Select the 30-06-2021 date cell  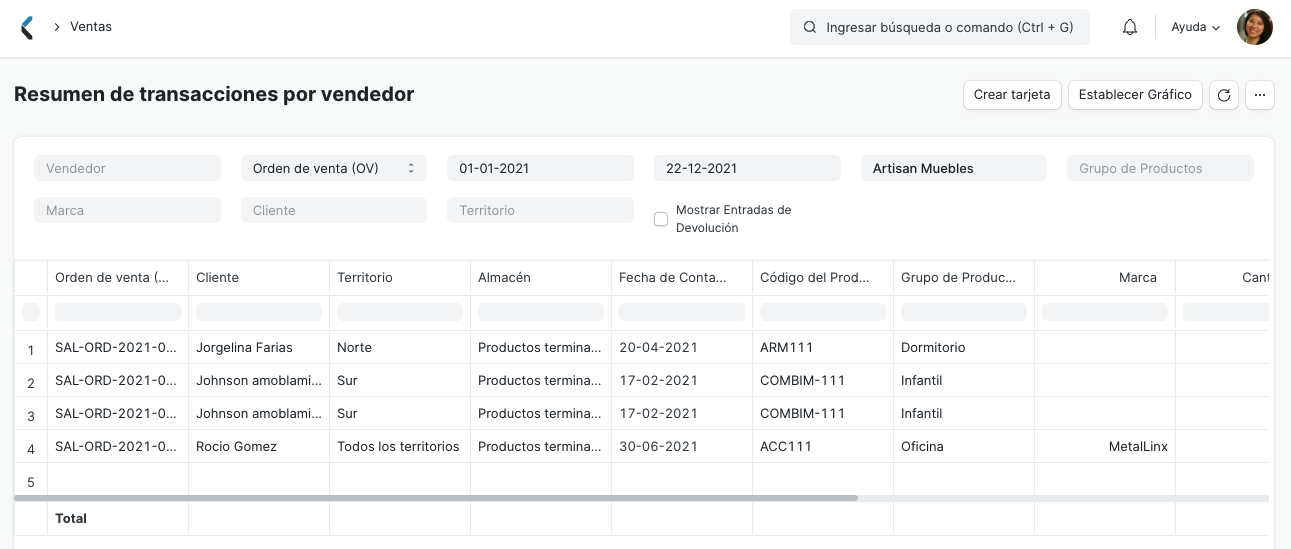[x=682, y=446]
